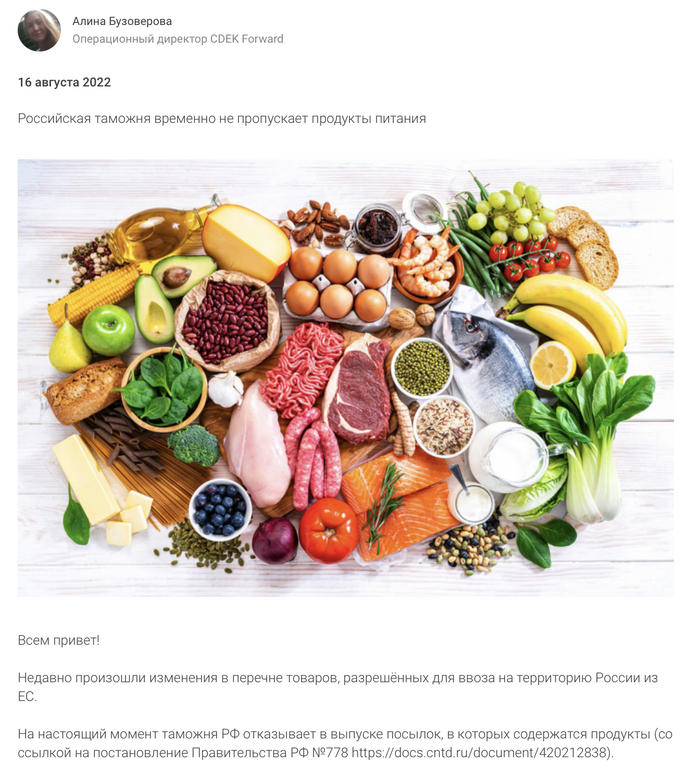
Task: Click the egg carton in the photo
Action: (x=338, y=285)
